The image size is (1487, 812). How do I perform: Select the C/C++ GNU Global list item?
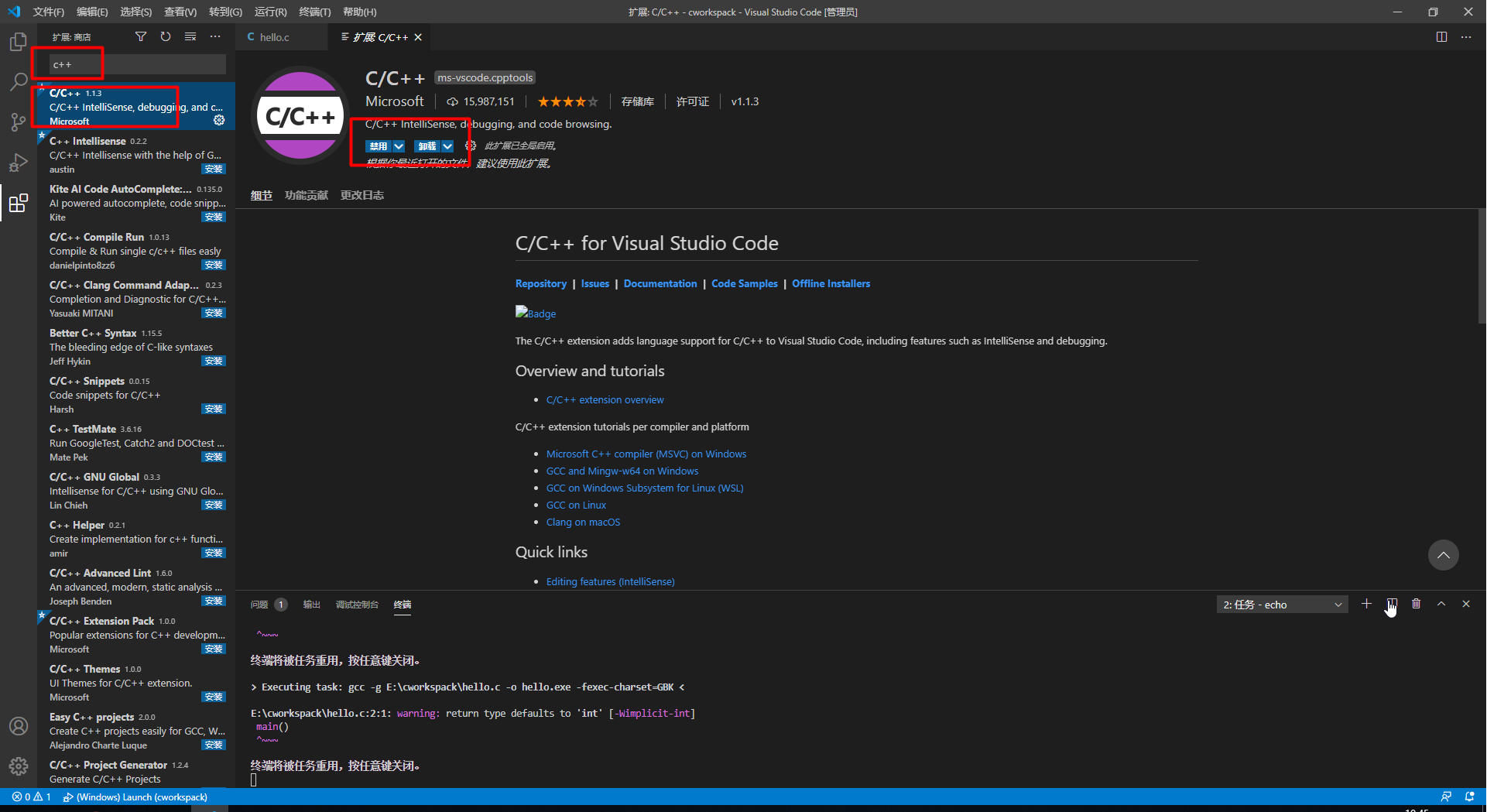click(x=137, y=491)
